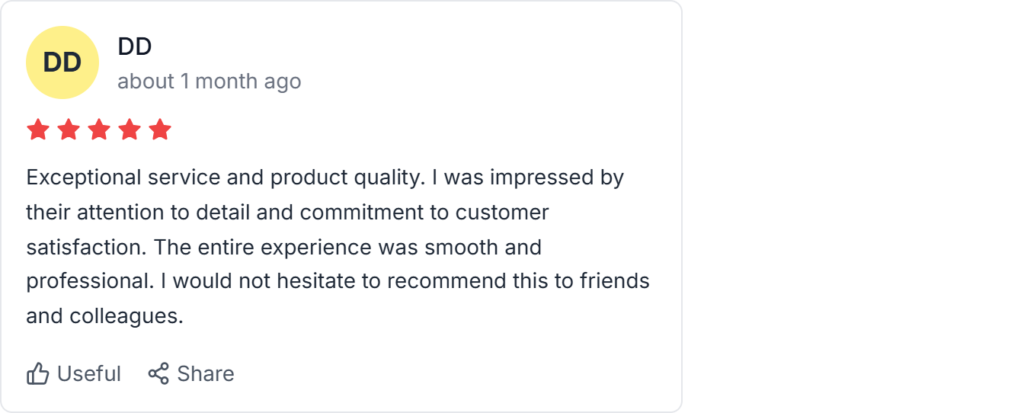Click the fourth red rating star
This screenshot has height=413, width=1024.
[x=130, y=130]
